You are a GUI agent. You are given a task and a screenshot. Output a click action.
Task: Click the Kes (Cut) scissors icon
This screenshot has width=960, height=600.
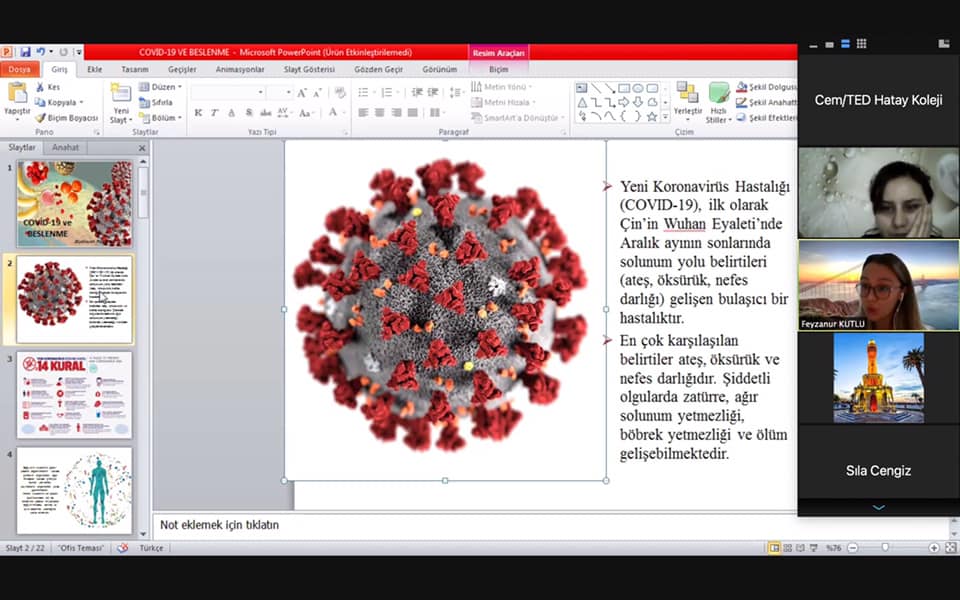point(41,87)
